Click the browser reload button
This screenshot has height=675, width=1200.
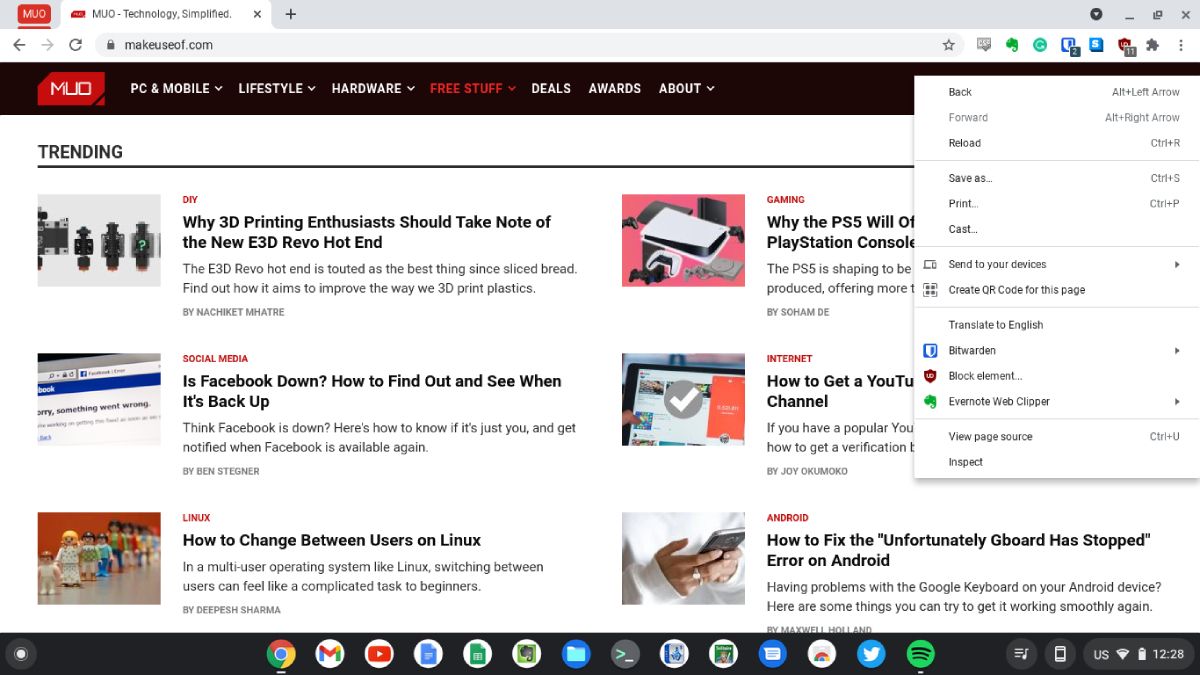coord(75,45)
